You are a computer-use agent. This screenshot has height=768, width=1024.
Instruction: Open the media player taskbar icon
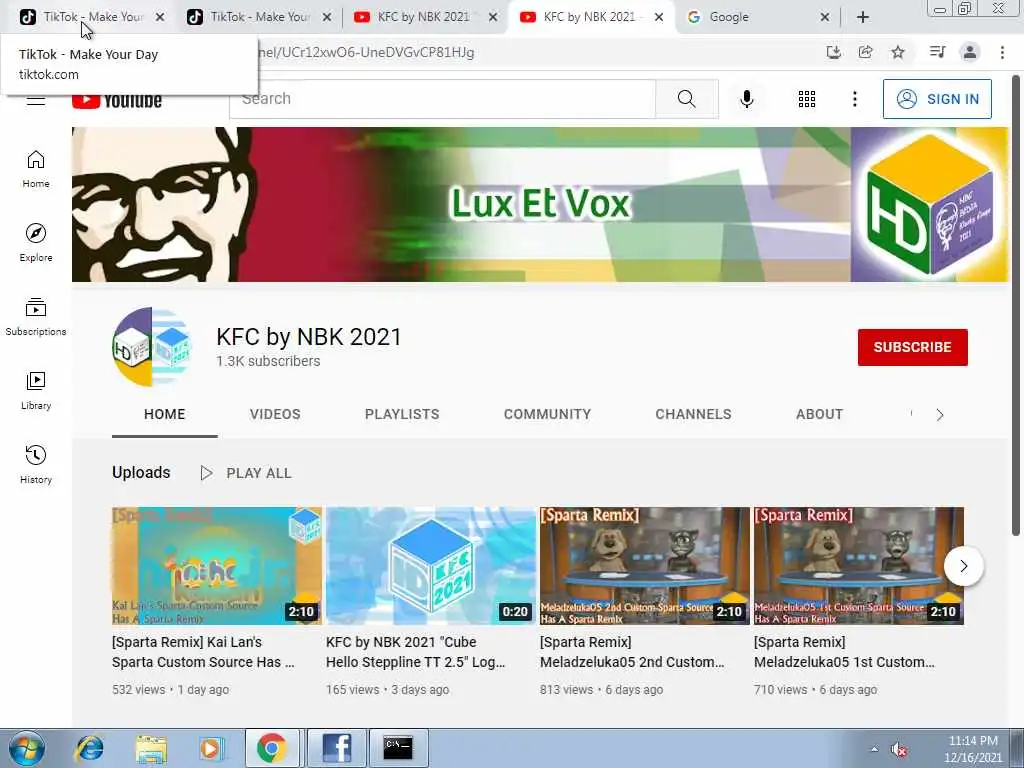210,748
